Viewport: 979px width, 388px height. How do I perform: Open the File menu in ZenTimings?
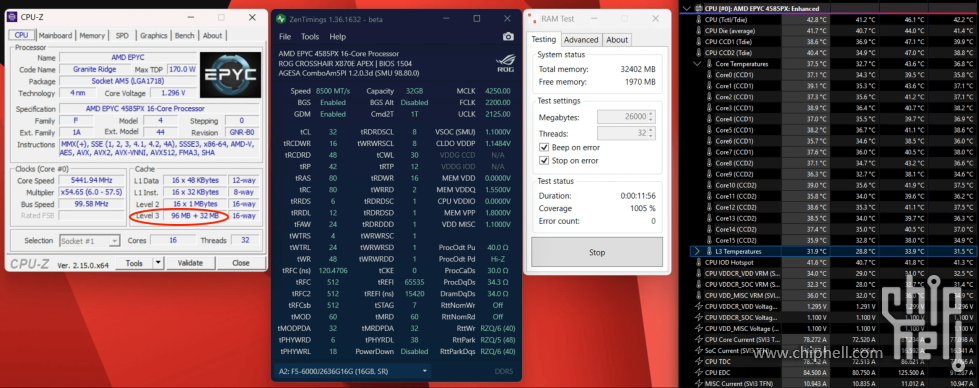click(x=285, y=37)
